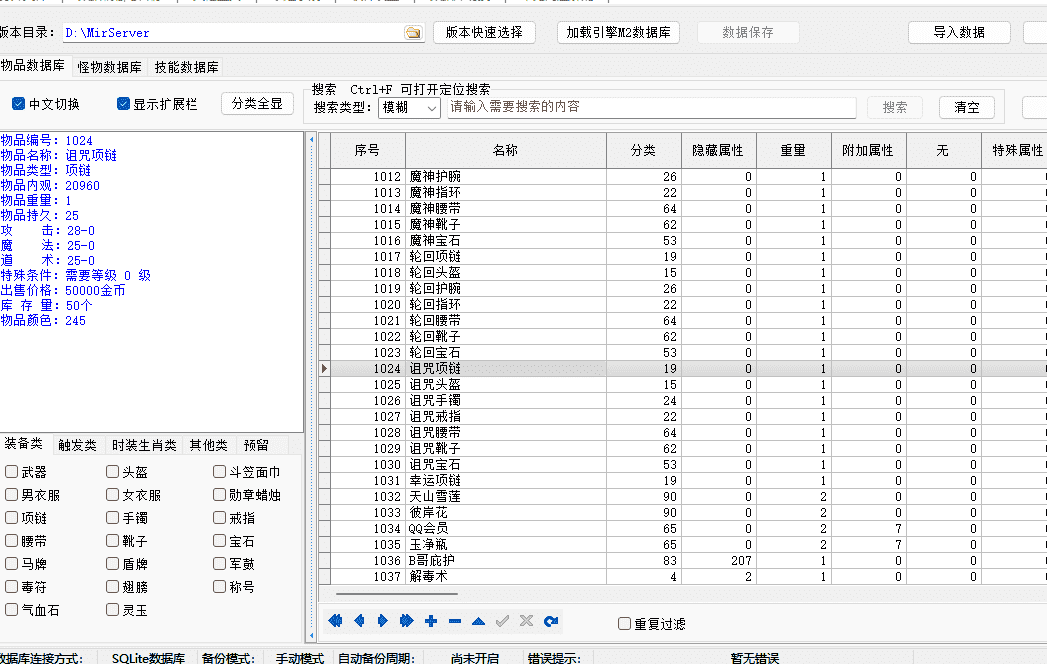The height and width of the screenshot is (664, 1047).
Task: Enable the 灵玉 checkbox
Action: coord(112,609)
